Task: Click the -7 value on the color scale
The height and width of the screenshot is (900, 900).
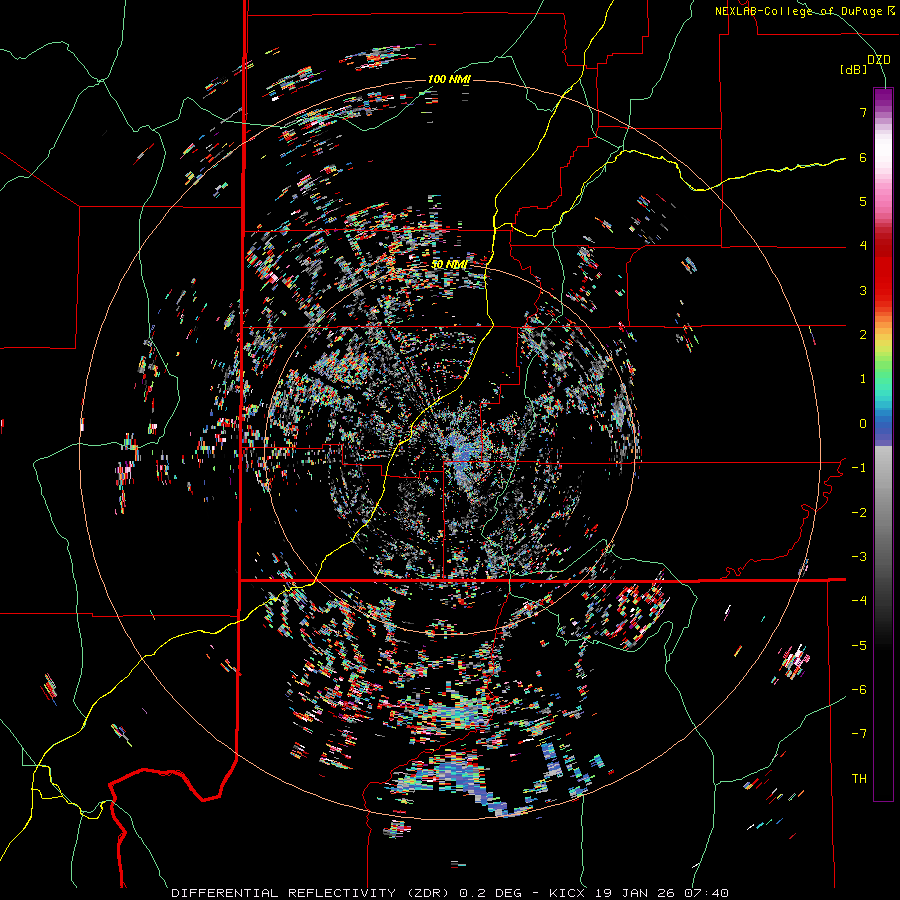Action: (859, 734)
